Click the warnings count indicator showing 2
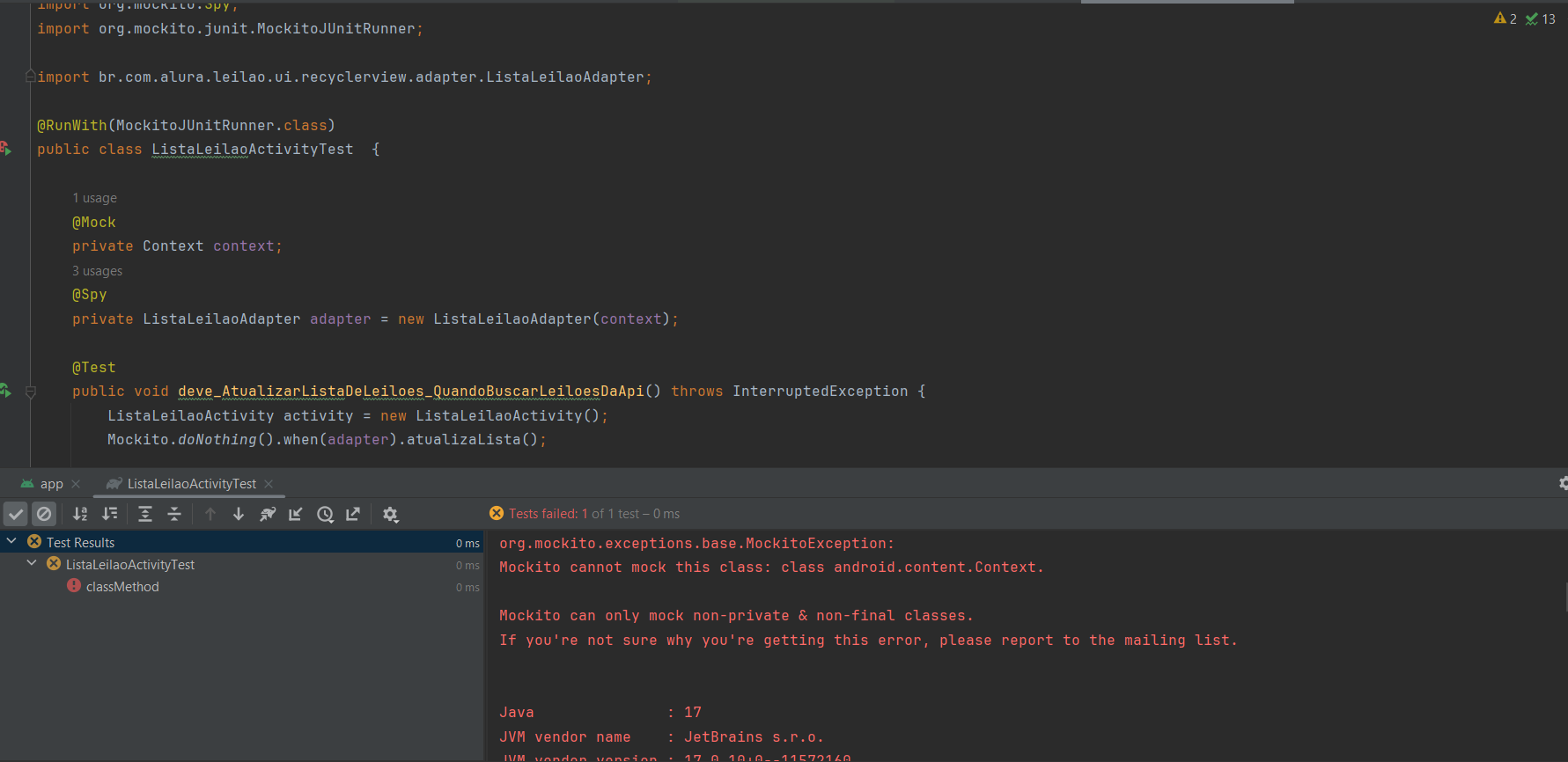 coord(1505,18)
